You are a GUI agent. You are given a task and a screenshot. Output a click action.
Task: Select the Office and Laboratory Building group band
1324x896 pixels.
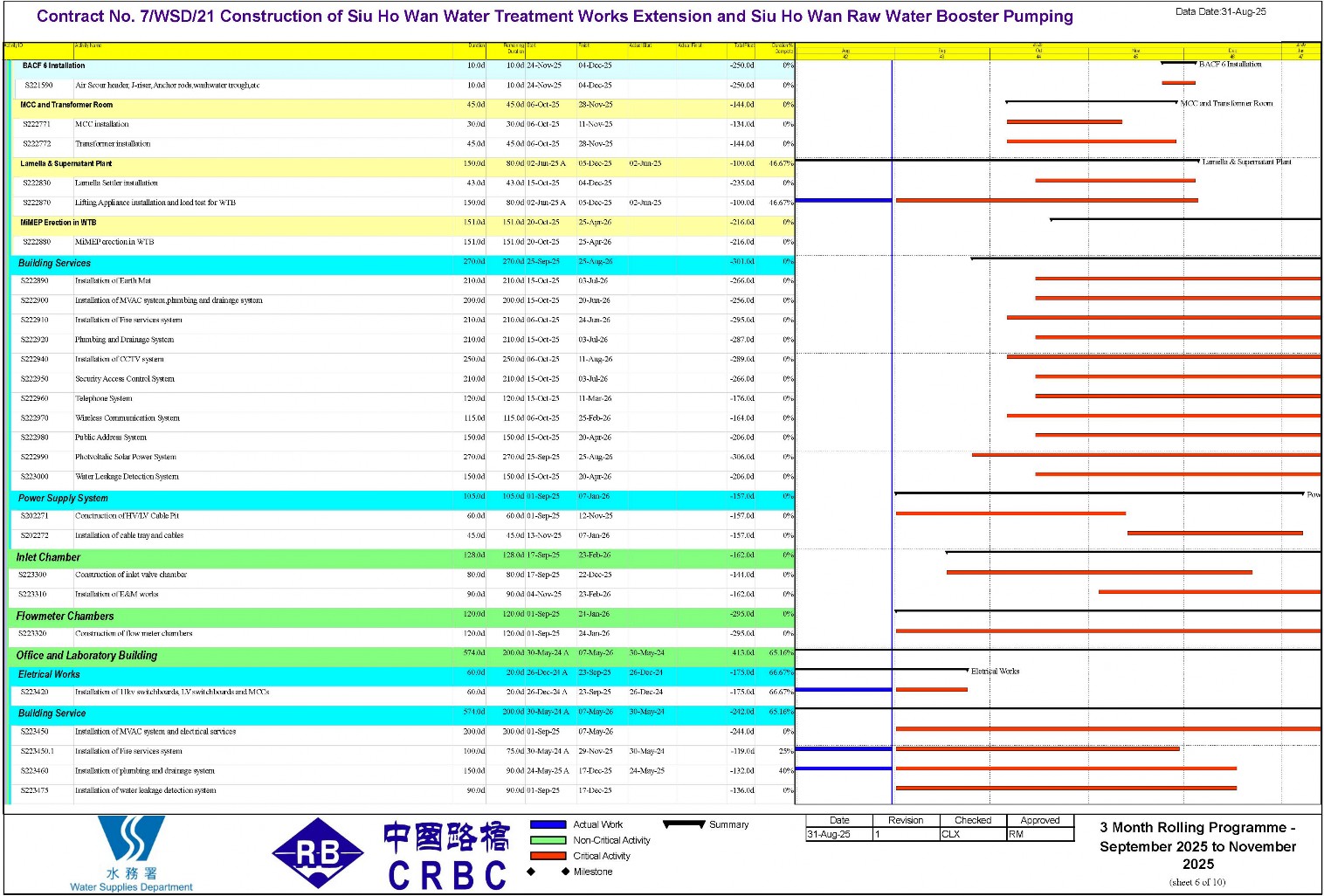pyautogui.click(x=402, y=655)
